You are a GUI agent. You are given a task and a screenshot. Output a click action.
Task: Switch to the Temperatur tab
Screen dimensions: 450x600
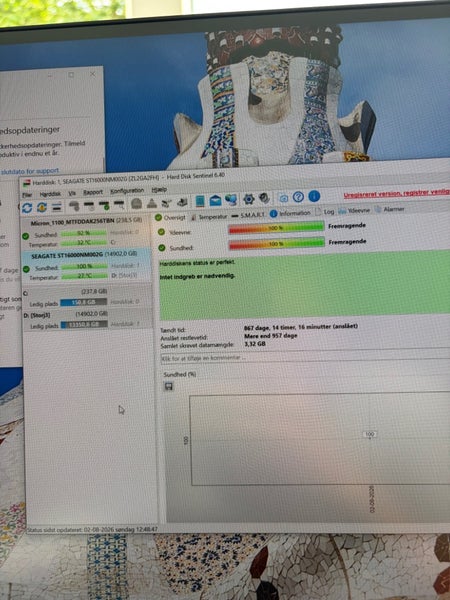(x=209, y=217)
